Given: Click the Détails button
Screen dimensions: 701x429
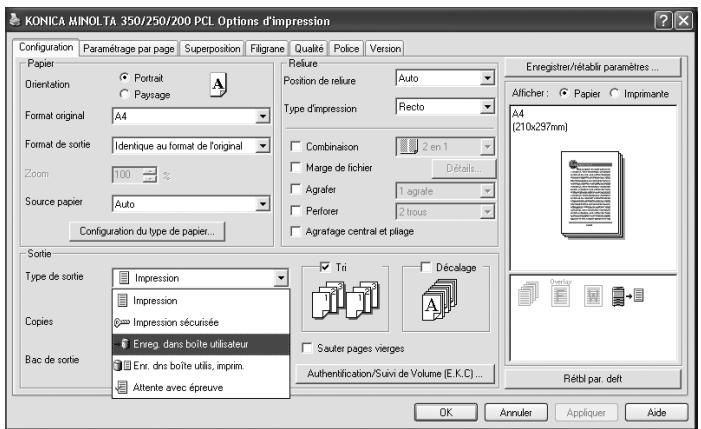Looking at the screenshot, I should 464,168.
